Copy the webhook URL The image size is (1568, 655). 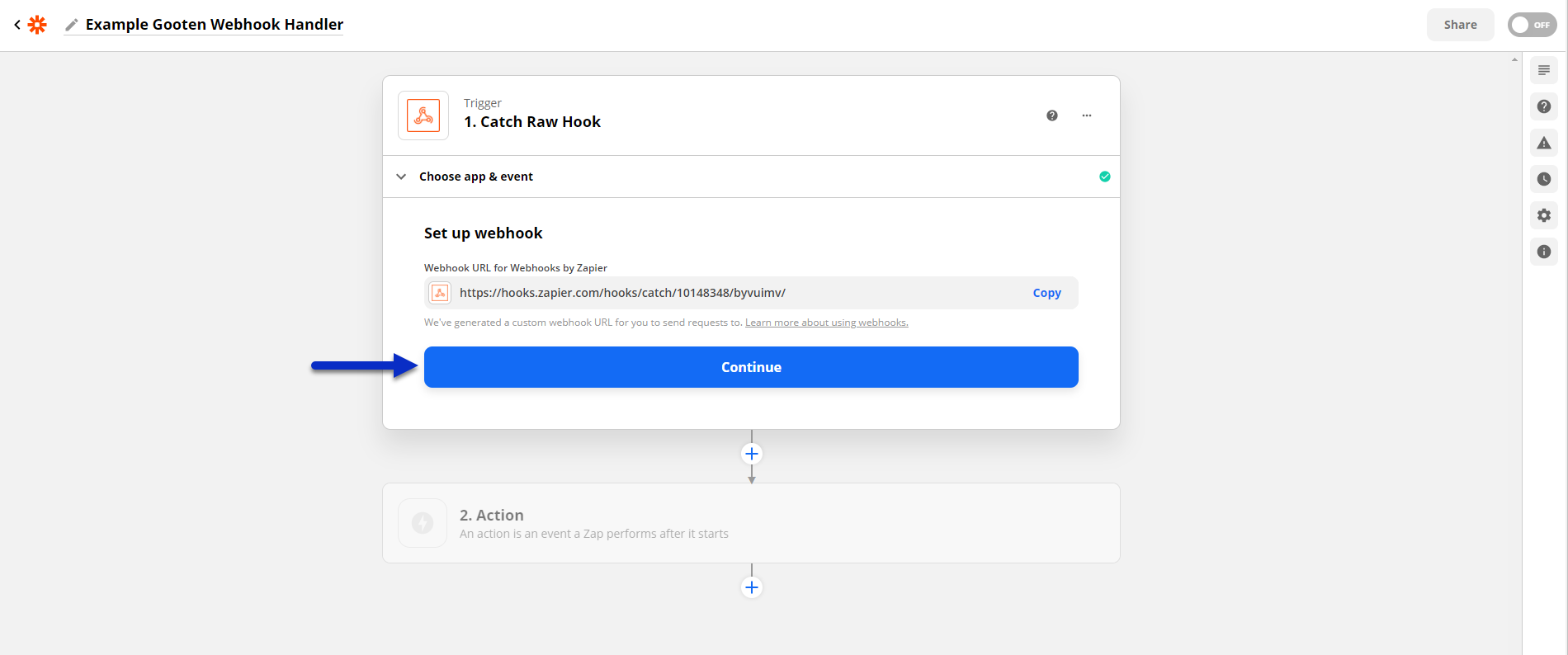[1046, 293]
